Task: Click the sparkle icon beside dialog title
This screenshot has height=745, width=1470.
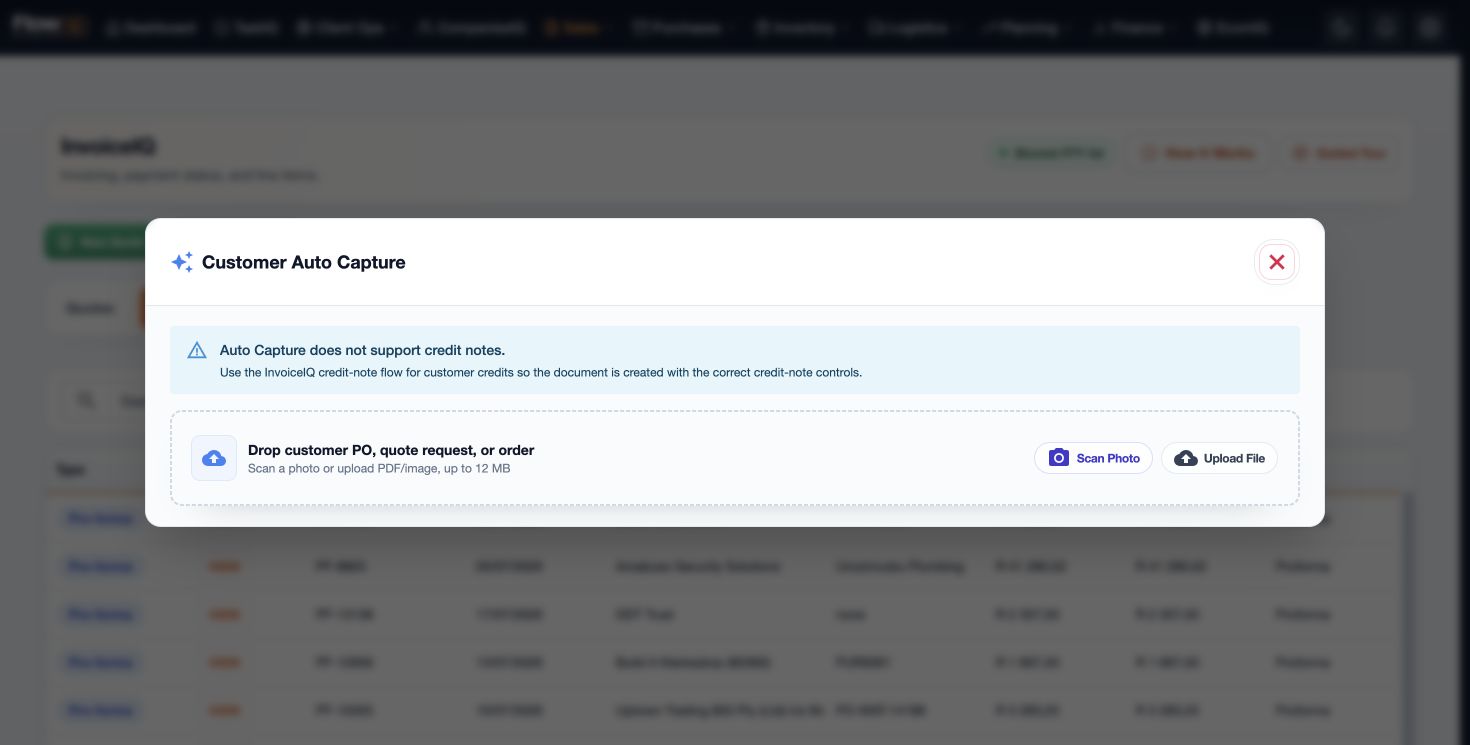Action: click(182, 262)
